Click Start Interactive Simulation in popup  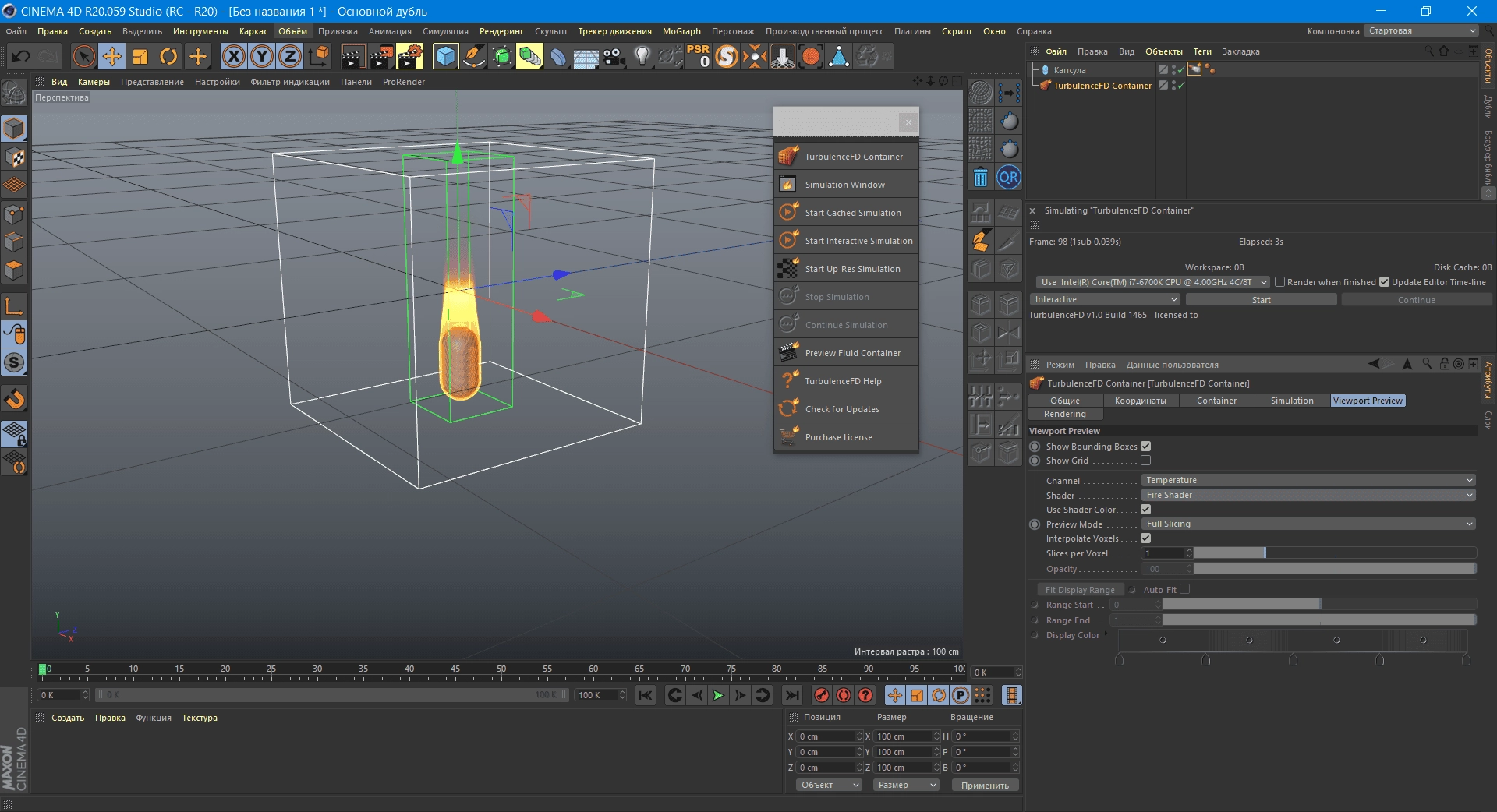point(847,241)
